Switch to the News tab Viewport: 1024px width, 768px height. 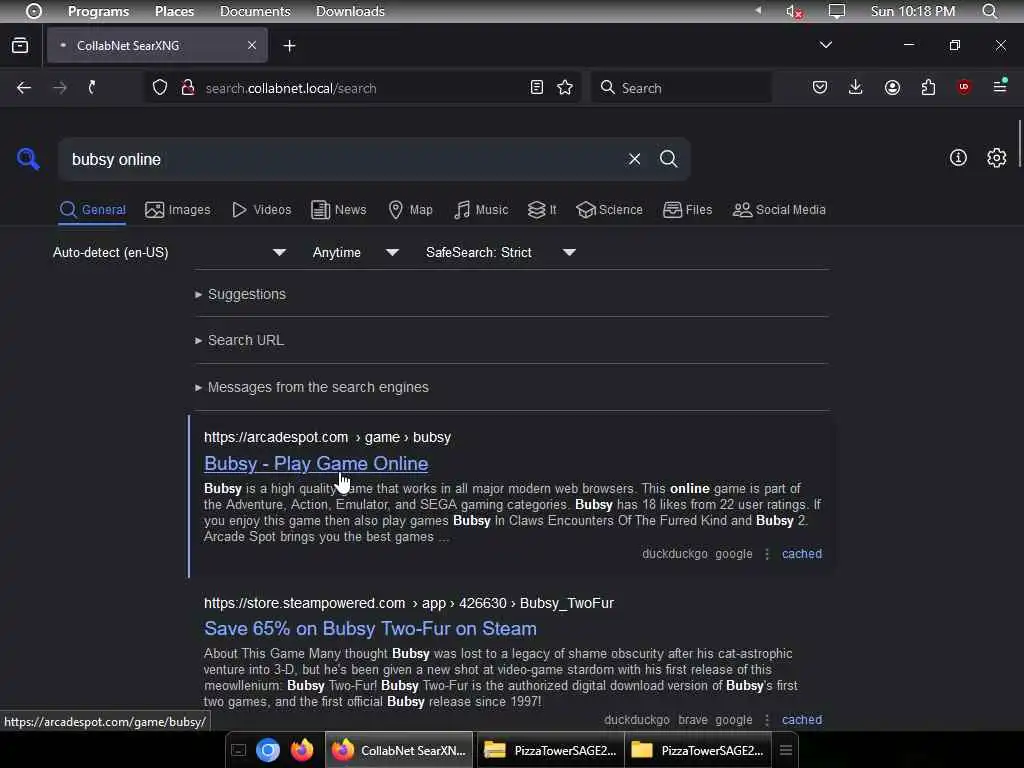tap(338, 210)
